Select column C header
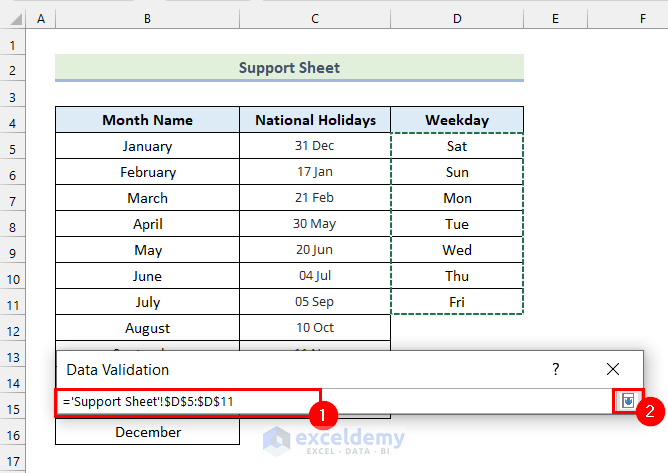This screenshot has width=668, height=473. [x=315, y=19]
